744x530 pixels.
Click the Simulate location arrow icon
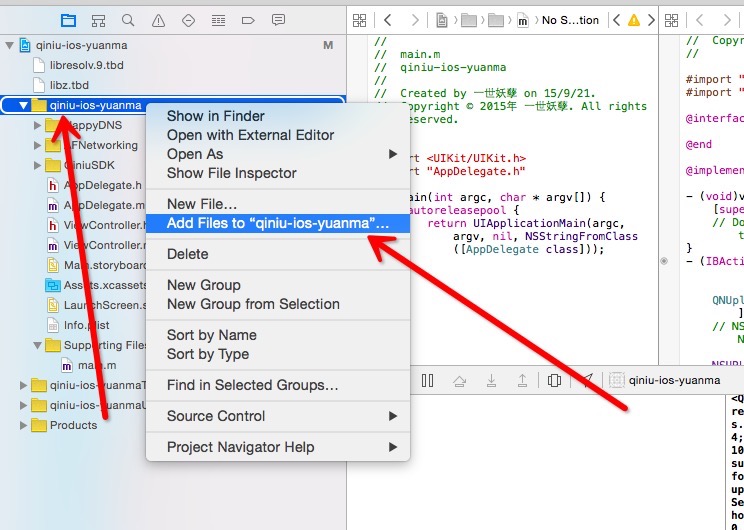pyautogui.click(x=587, y=380)
